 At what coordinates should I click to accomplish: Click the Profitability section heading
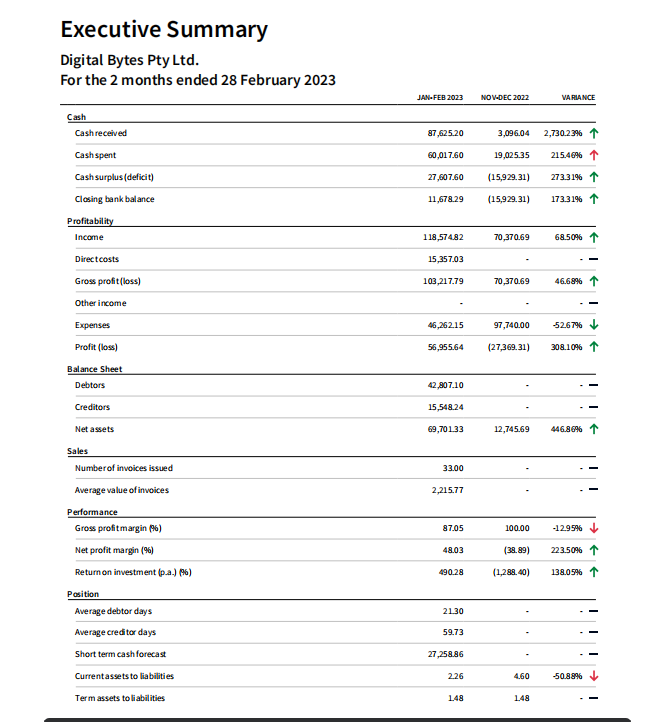point(91,220)
